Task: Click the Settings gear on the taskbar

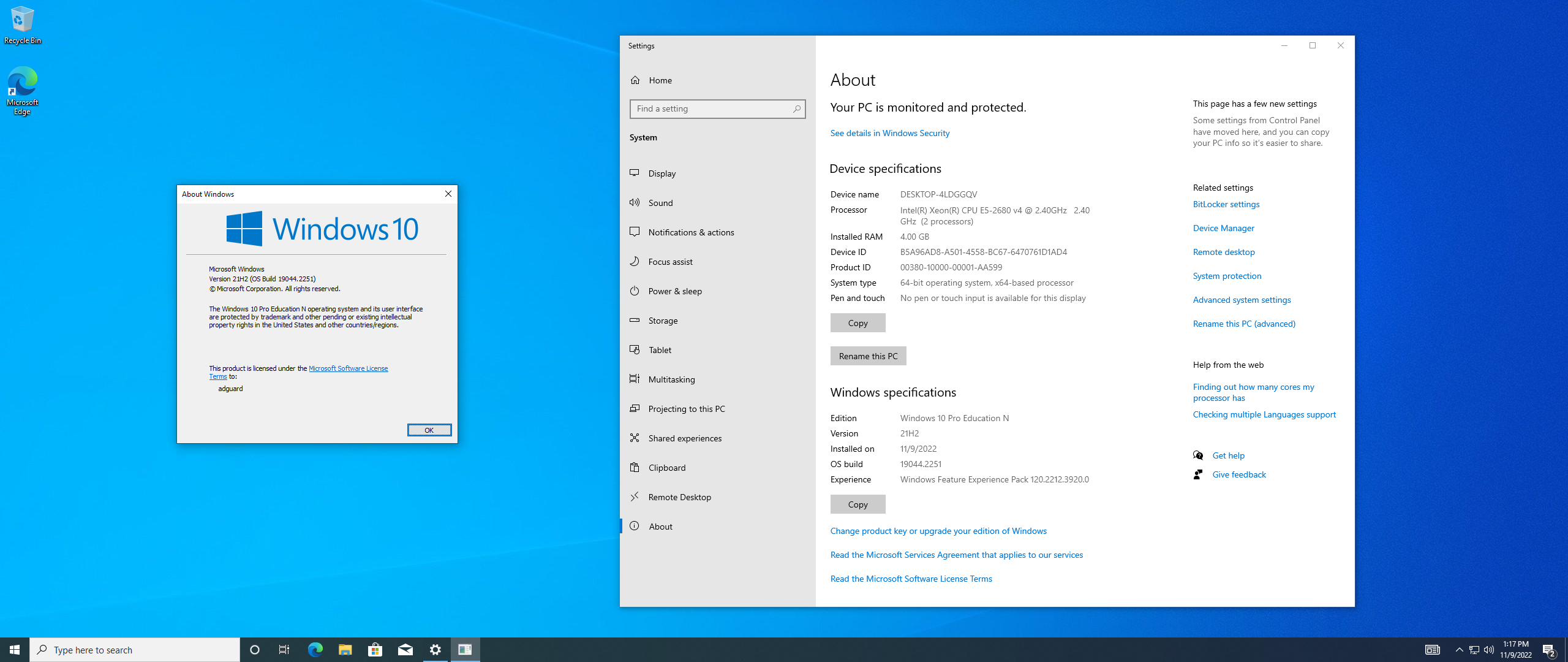Action: pyautogui.click(x=435, y=650)
